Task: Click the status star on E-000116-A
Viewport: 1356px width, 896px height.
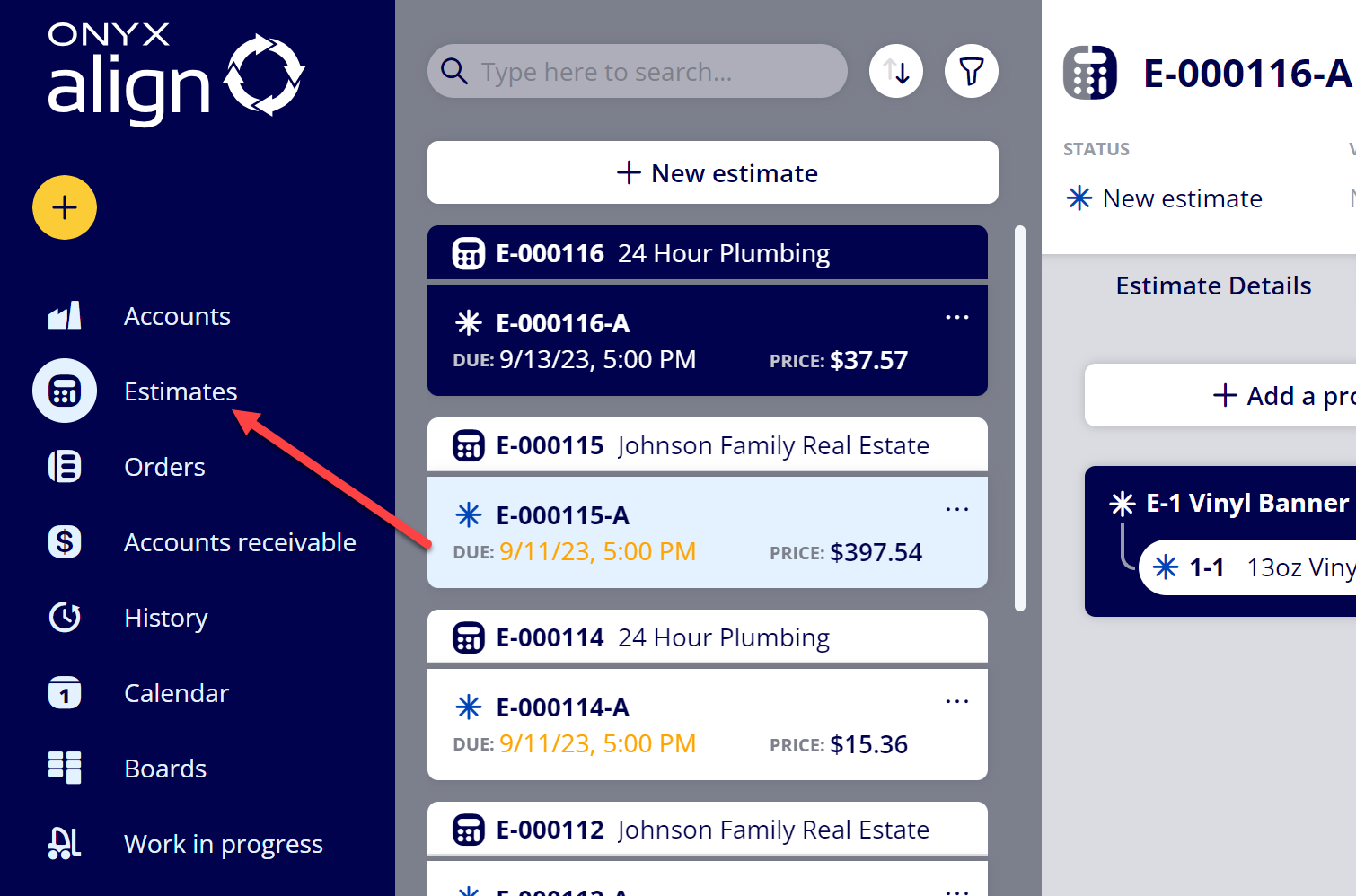Action: click(x=469, y=322)
